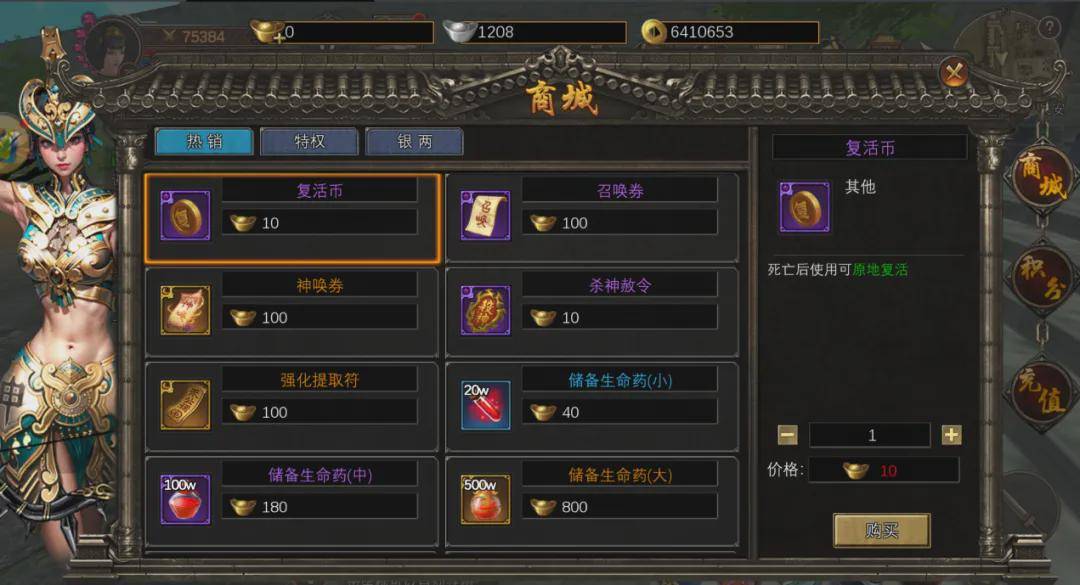Click the 购买 buy button
1080x585 pixels.
[882, 530]
